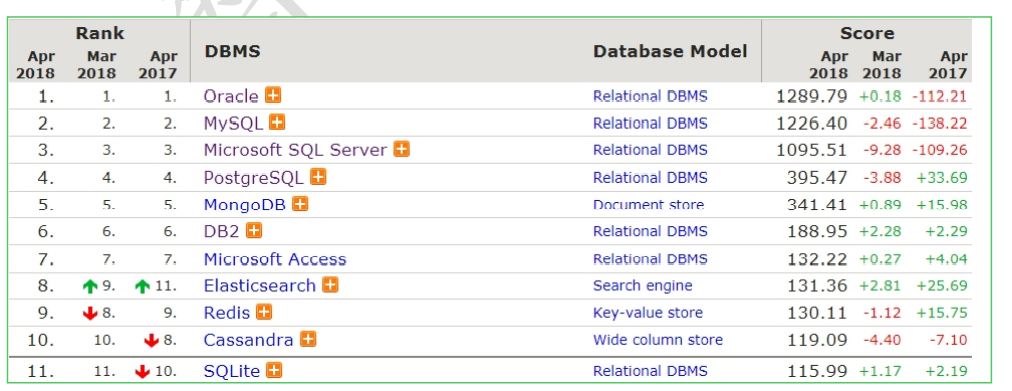Click the orange plus icon beside Oracle
This screenshot has width=1012, height=391.
pos(274,95)
